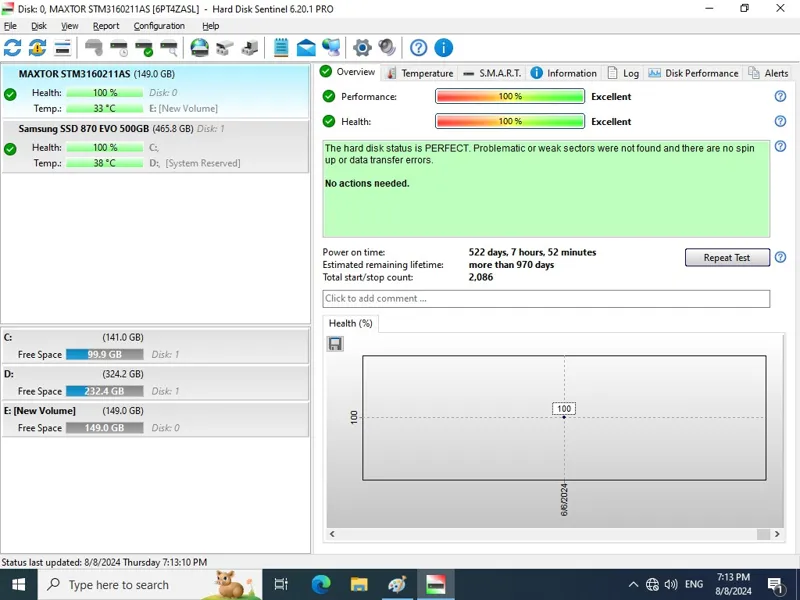Open the View menu

[x=70, y=26]
